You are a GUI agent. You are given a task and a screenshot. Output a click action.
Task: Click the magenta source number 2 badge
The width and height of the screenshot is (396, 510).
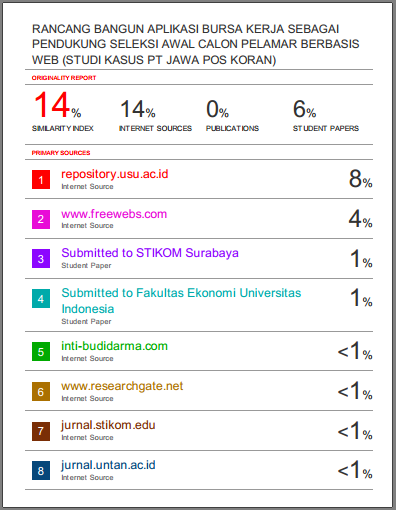[41, 219]
